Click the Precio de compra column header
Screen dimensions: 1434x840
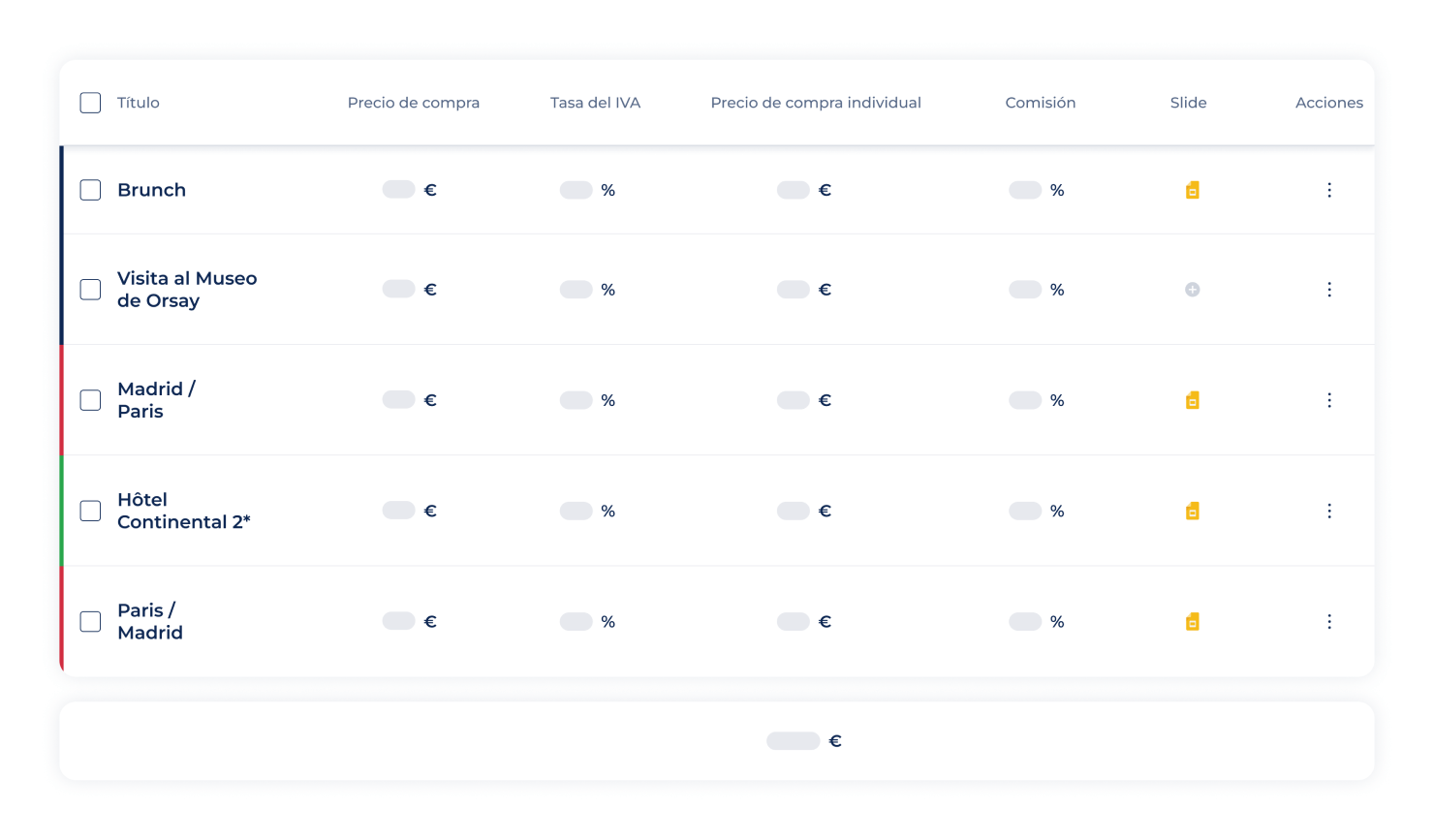(414, 103)
